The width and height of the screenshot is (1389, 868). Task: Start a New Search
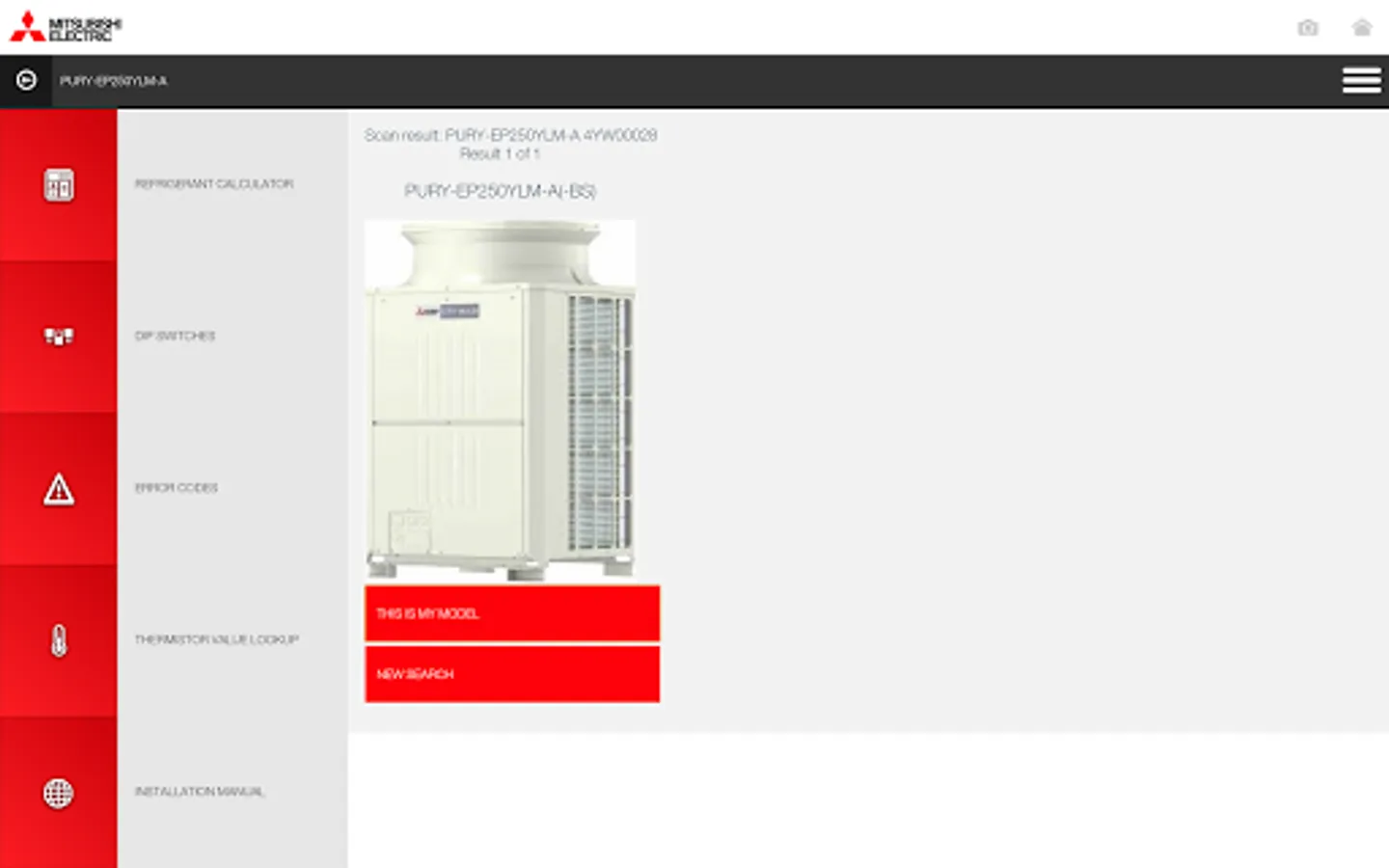[x=512, y=674]
